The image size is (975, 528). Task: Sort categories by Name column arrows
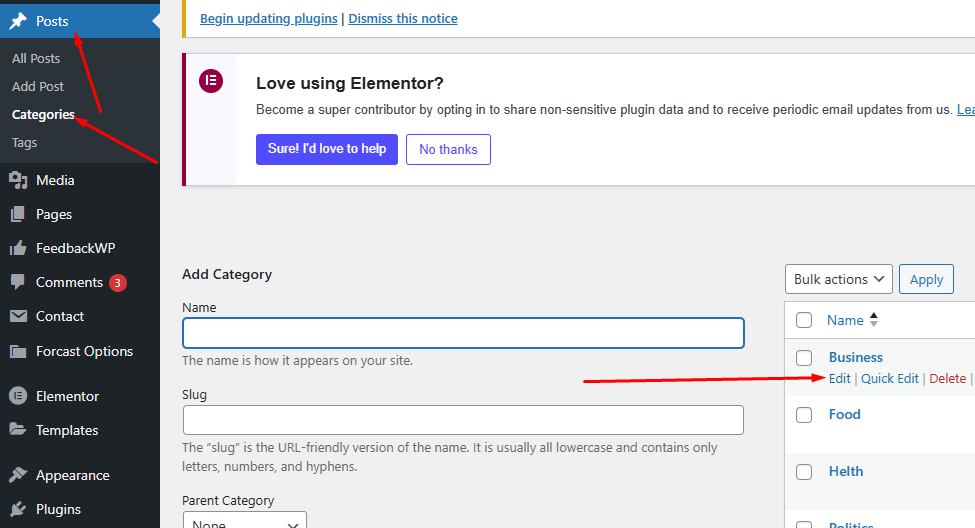874,320
